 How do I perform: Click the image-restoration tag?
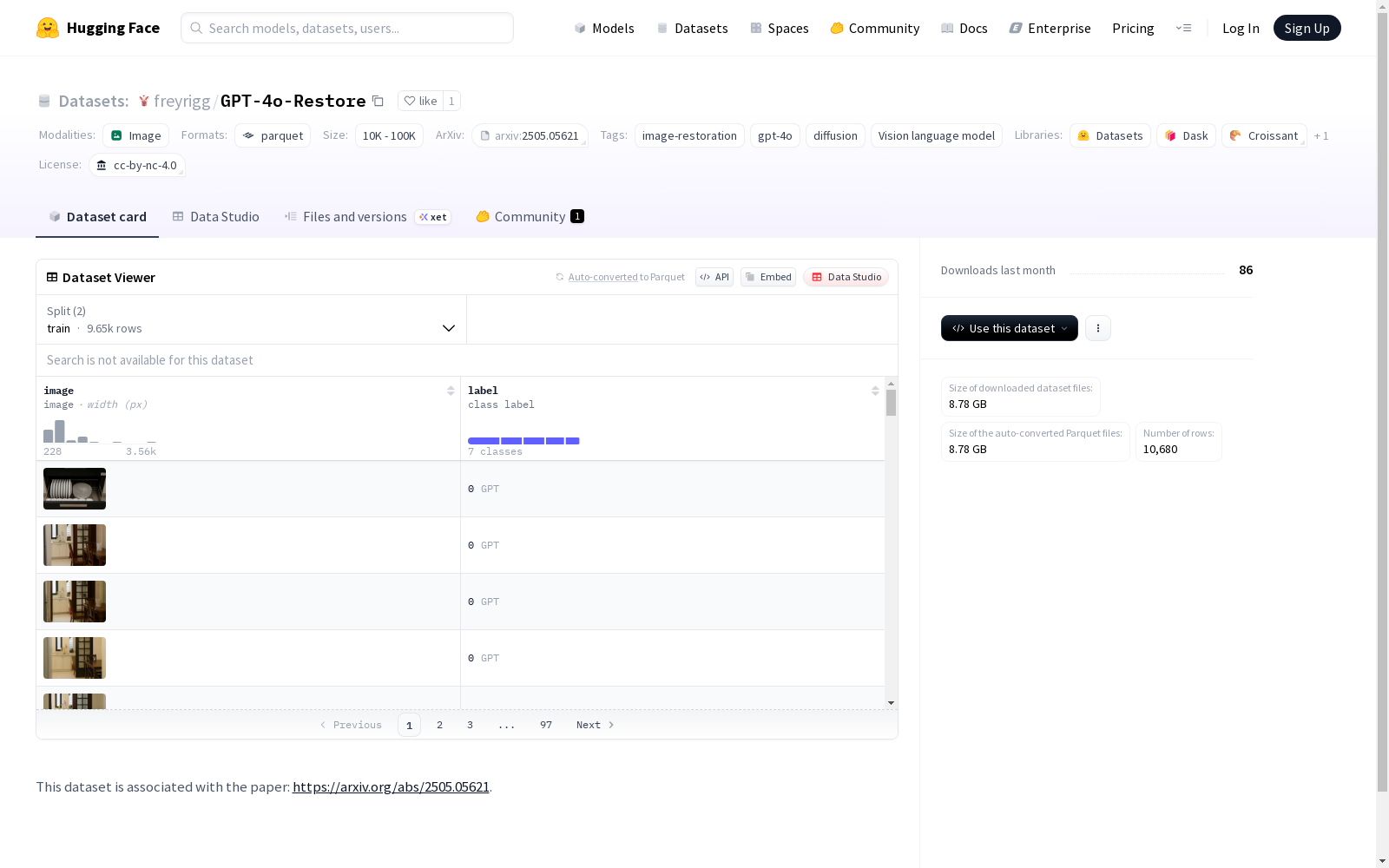click(x=689, y=135)
